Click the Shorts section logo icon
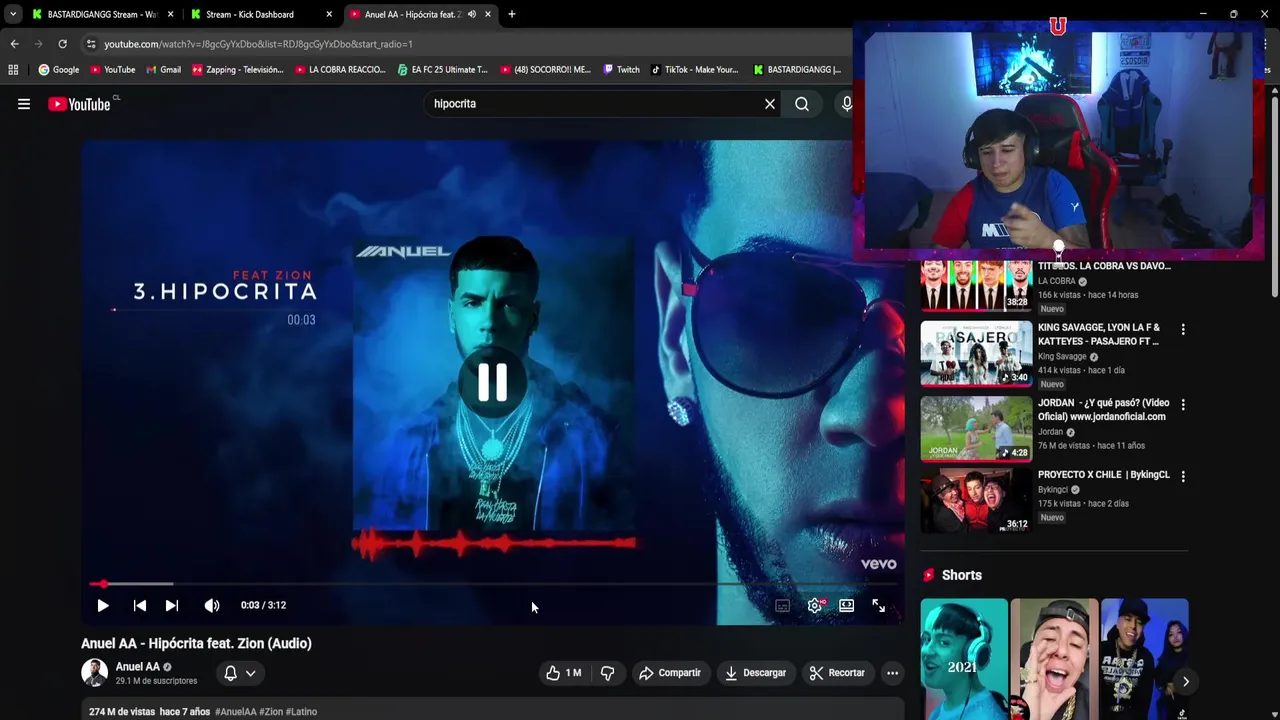The height and width of the screenshot is (720, 1280). [x=928, y=575]
